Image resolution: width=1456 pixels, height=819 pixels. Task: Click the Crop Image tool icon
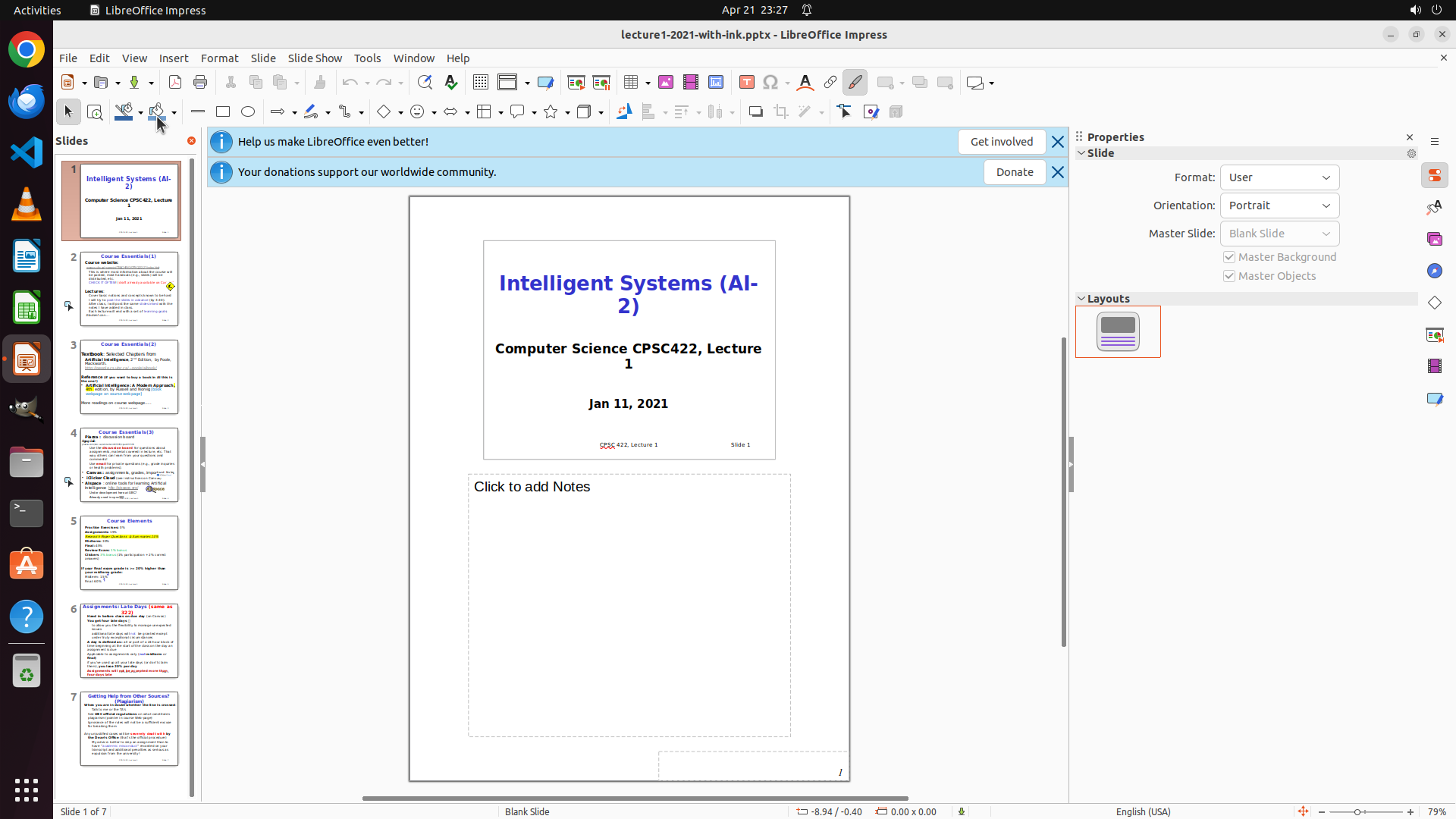[780, 112]
